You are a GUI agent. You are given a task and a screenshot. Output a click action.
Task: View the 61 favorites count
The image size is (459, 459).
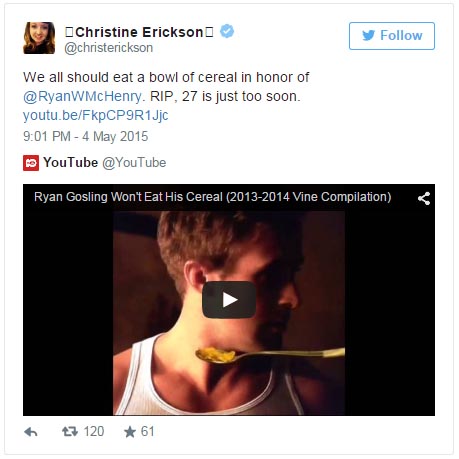point(147,432)
